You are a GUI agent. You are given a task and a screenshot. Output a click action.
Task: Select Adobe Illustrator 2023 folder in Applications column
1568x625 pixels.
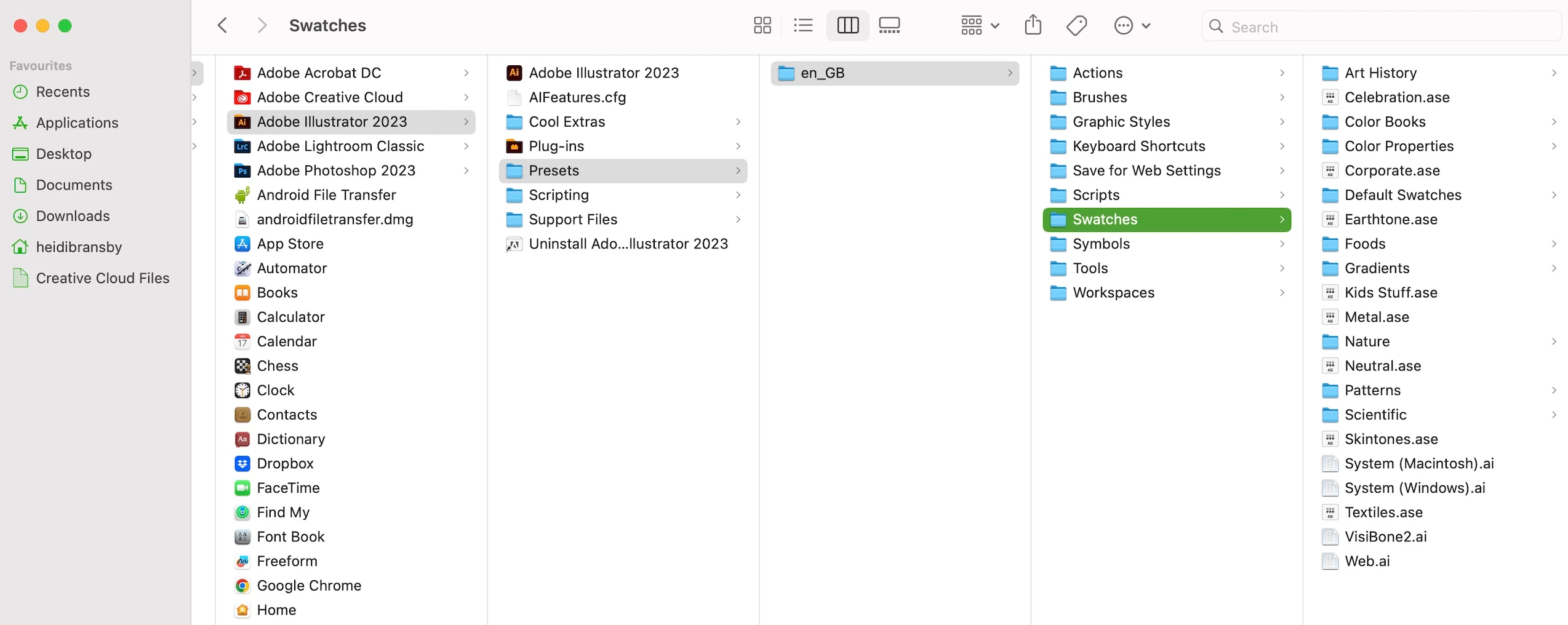(351, 122)
